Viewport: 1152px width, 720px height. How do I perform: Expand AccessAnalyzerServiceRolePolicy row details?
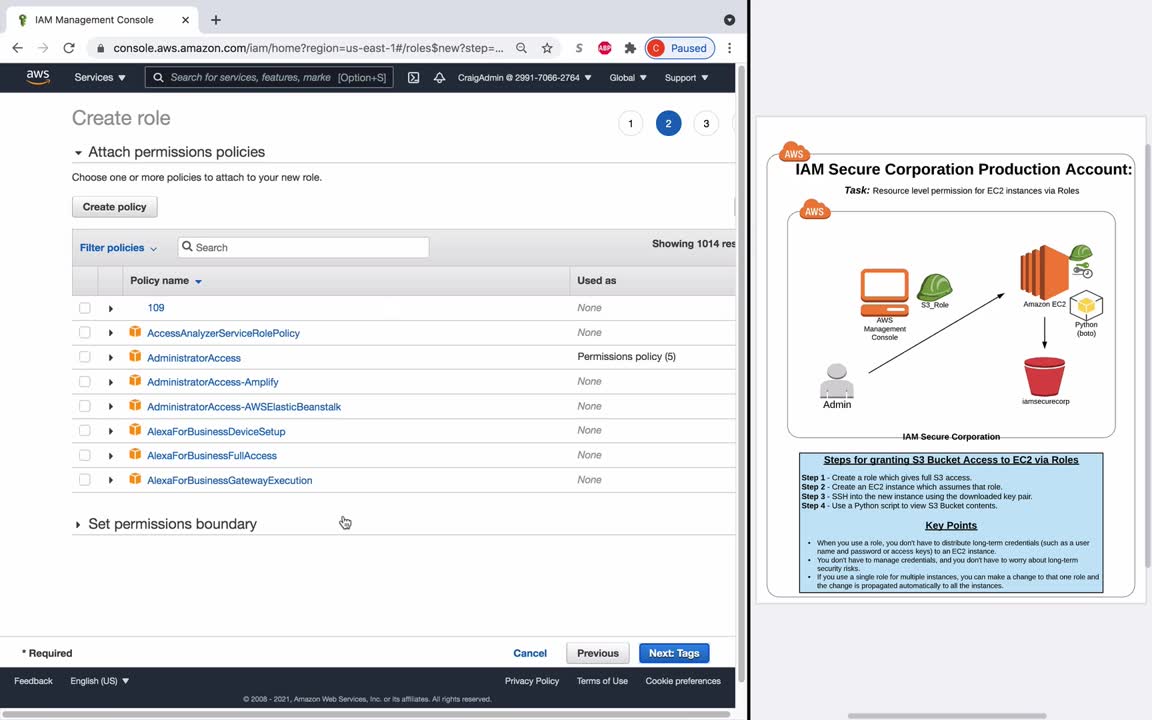tap(111, 333)
